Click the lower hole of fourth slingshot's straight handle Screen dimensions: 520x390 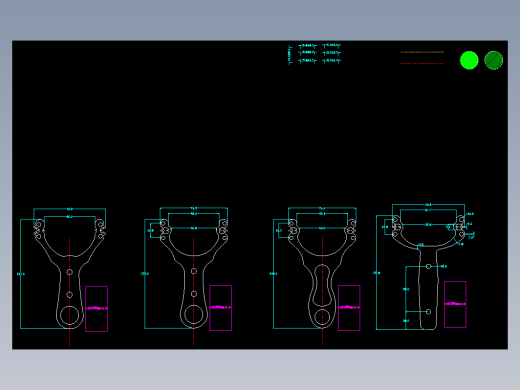[428, 312]
